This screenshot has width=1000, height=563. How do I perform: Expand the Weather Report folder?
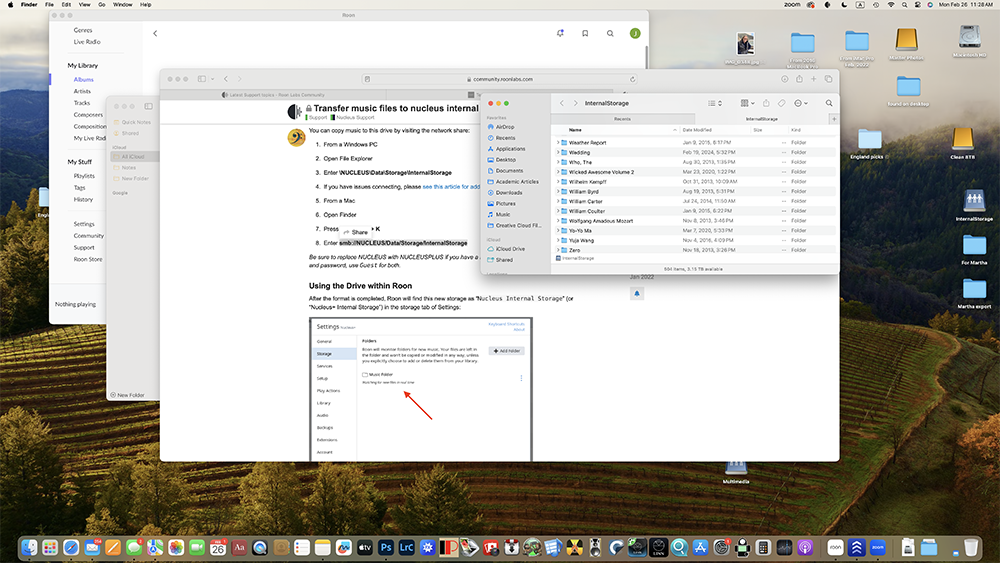pyautogui.click(x=558, y=143)
